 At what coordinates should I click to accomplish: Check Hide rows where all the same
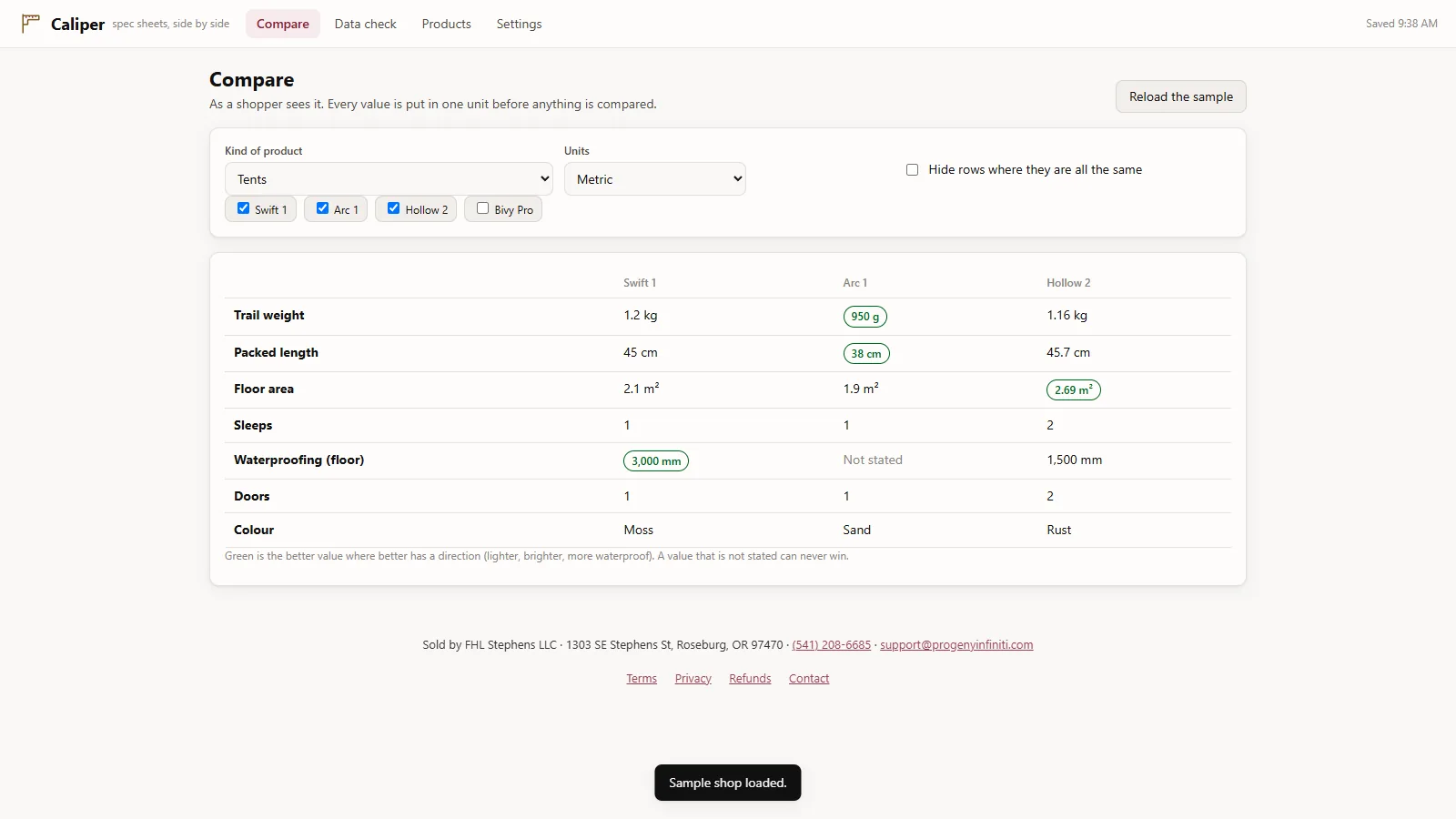coord(912,170)
